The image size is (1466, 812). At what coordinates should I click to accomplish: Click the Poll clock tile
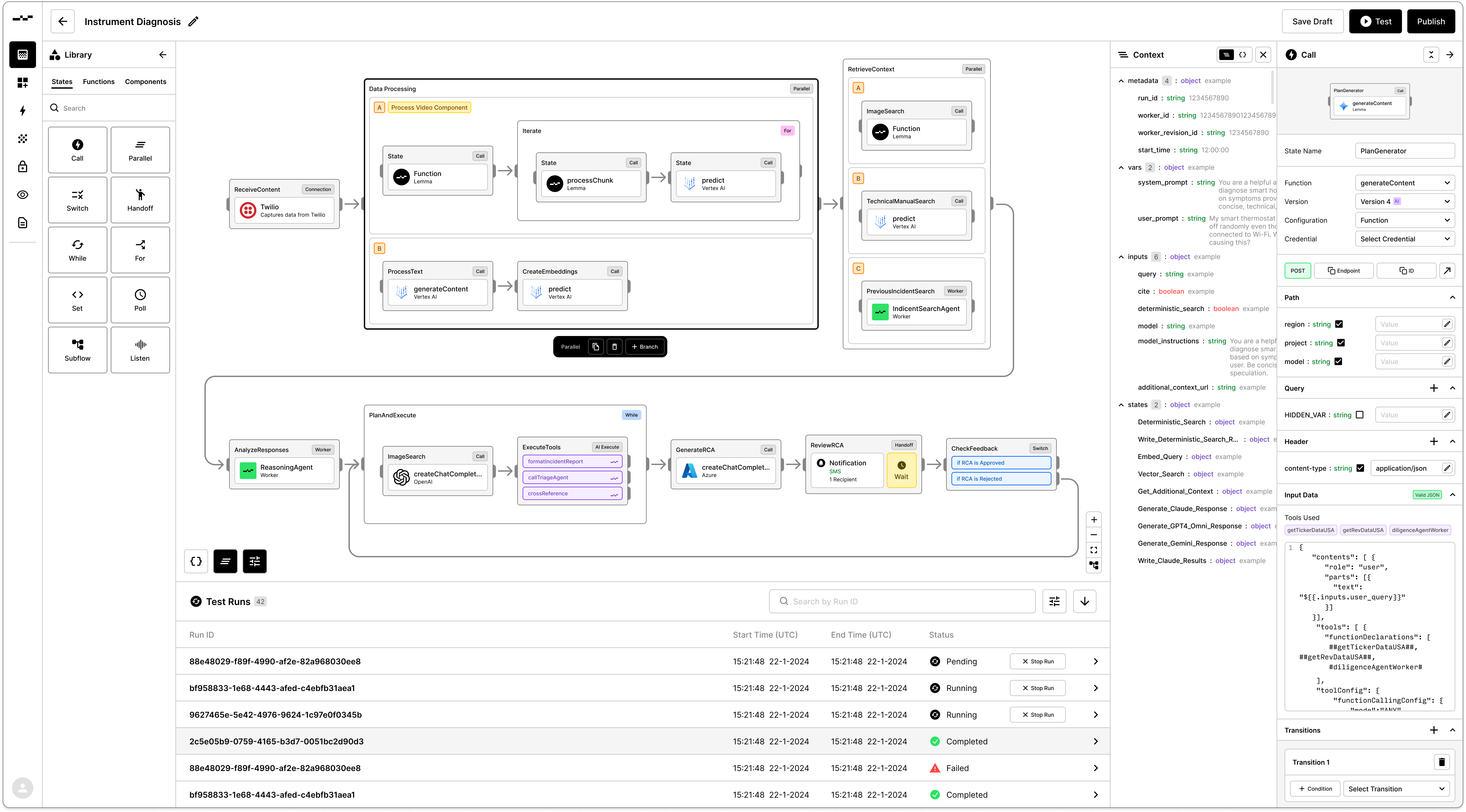(x=140, y=300)
